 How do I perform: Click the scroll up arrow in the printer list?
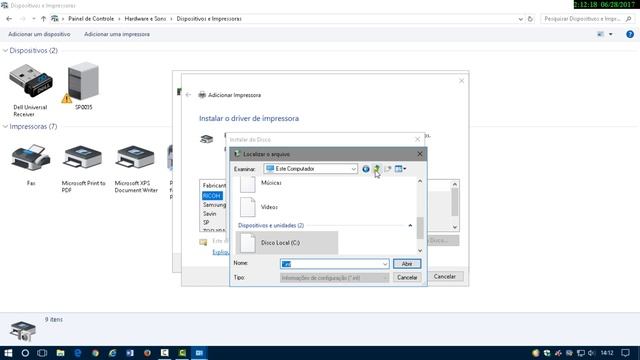click(455, 184)
